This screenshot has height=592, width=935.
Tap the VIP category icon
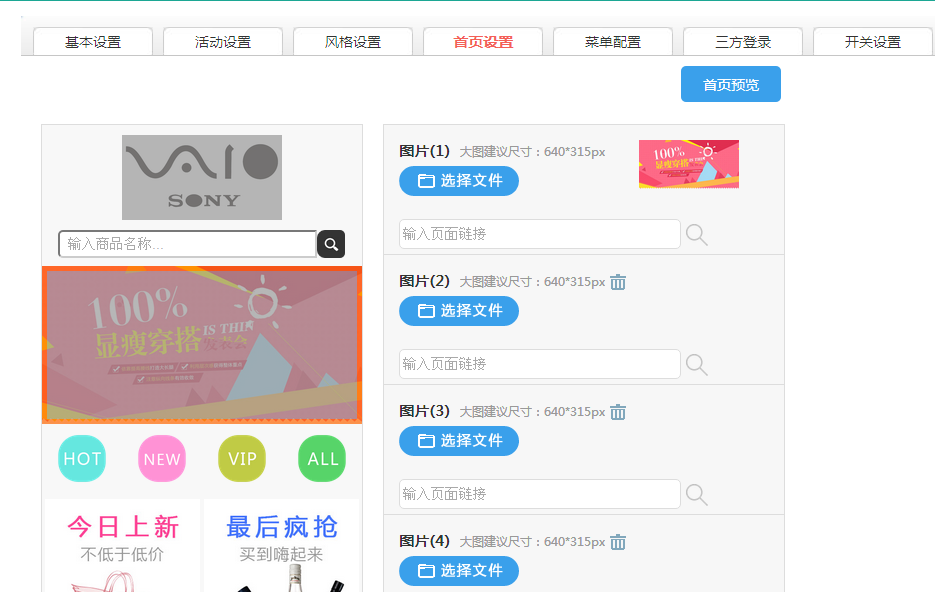[x=242, y=459]
